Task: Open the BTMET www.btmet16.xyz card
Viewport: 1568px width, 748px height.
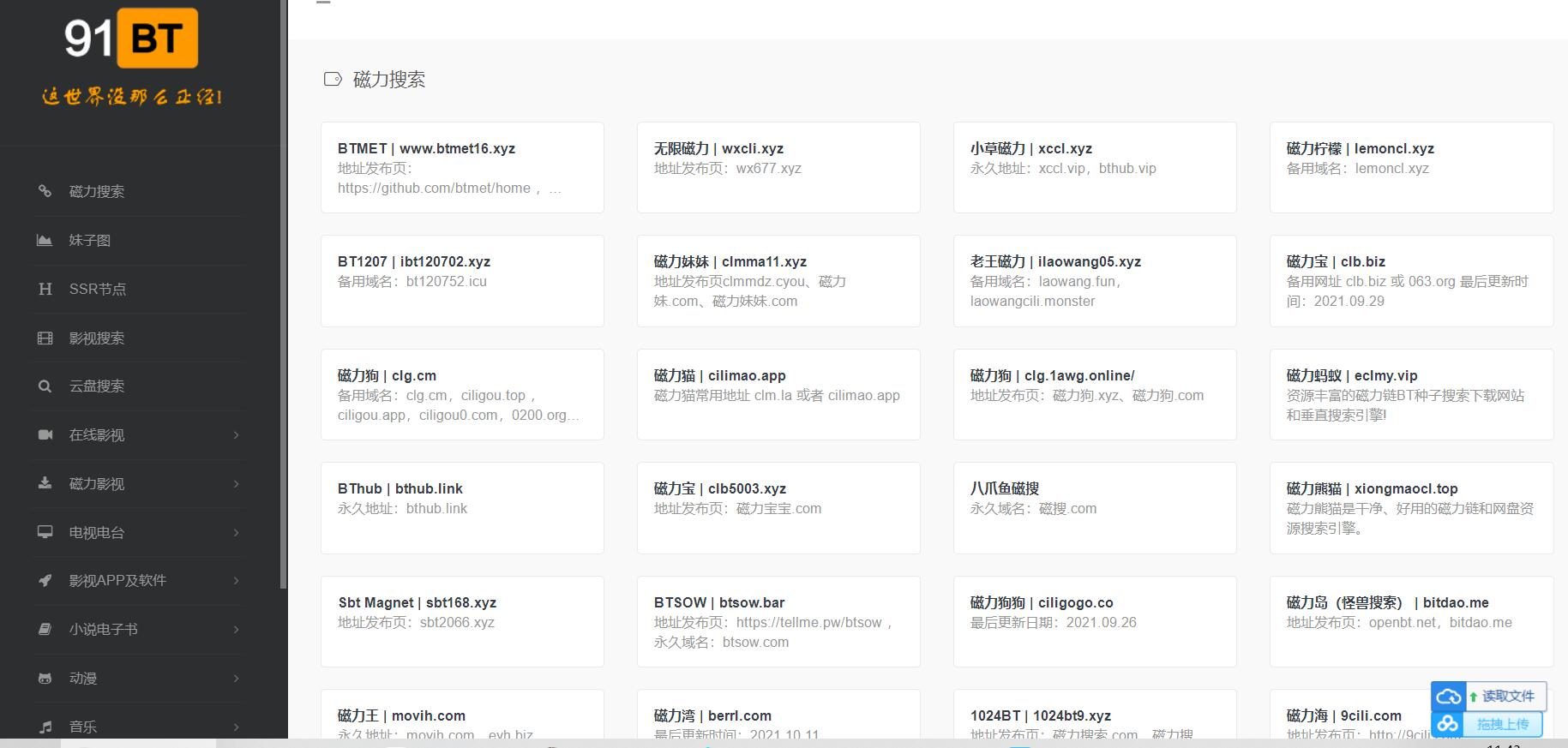Action: click(462, 167)
